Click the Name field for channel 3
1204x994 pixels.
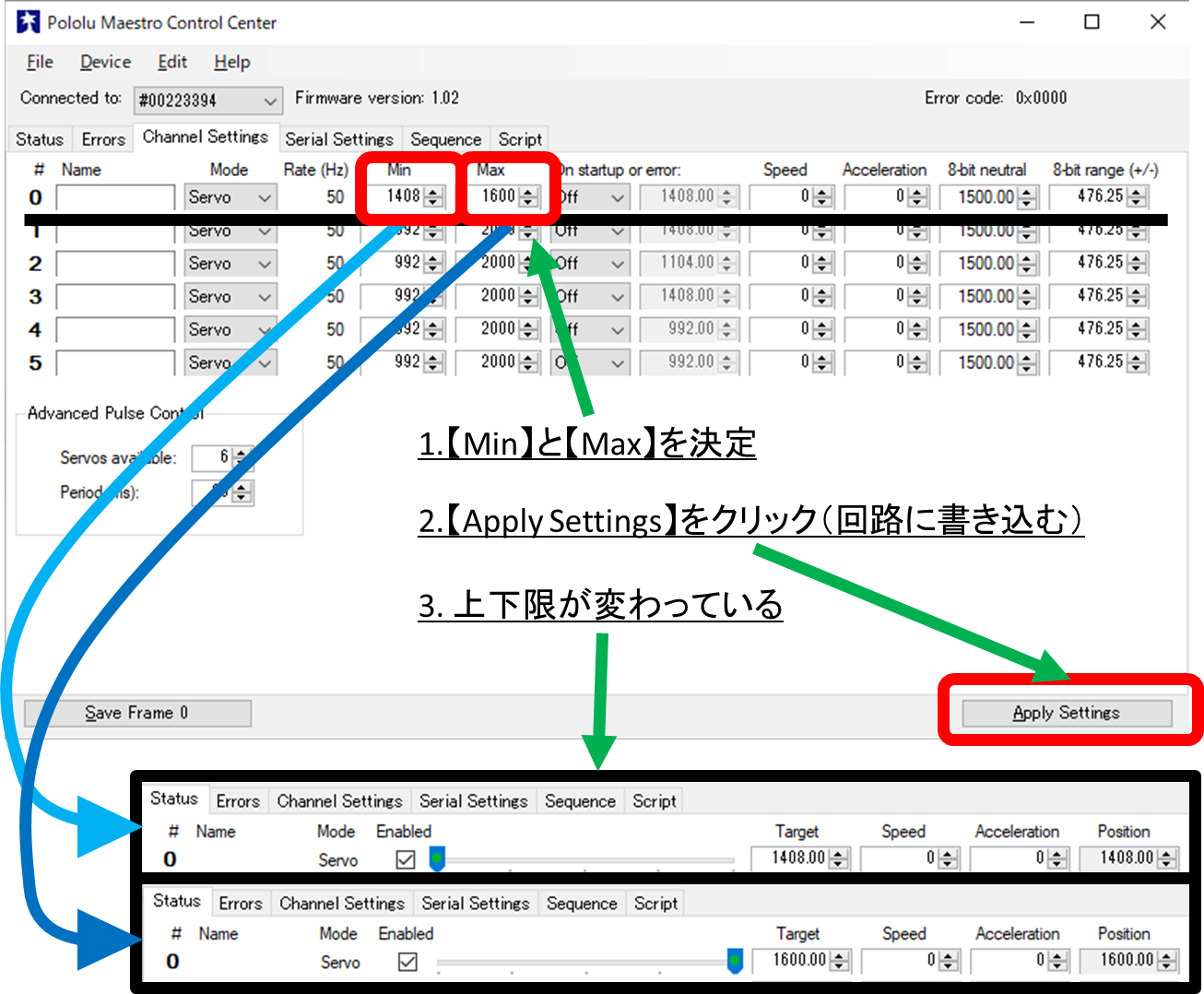click(115, 297)
